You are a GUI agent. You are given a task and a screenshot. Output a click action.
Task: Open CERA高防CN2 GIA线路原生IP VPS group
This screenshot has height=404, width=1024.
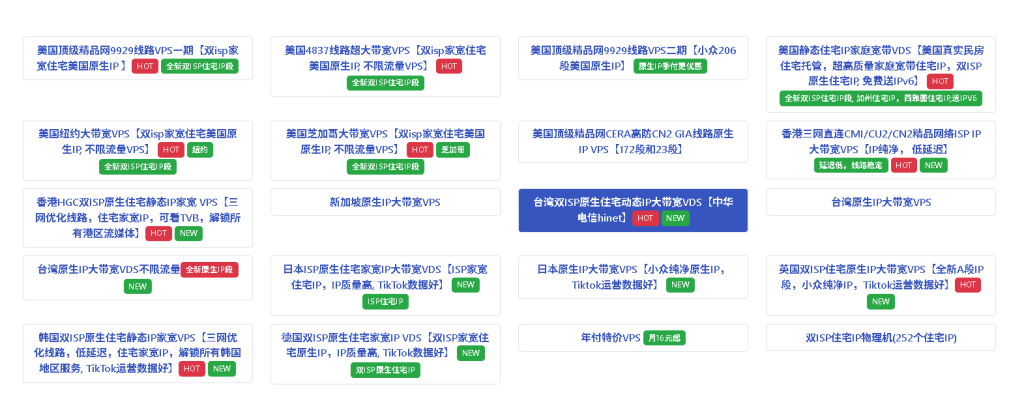click(x=632, y=141)
